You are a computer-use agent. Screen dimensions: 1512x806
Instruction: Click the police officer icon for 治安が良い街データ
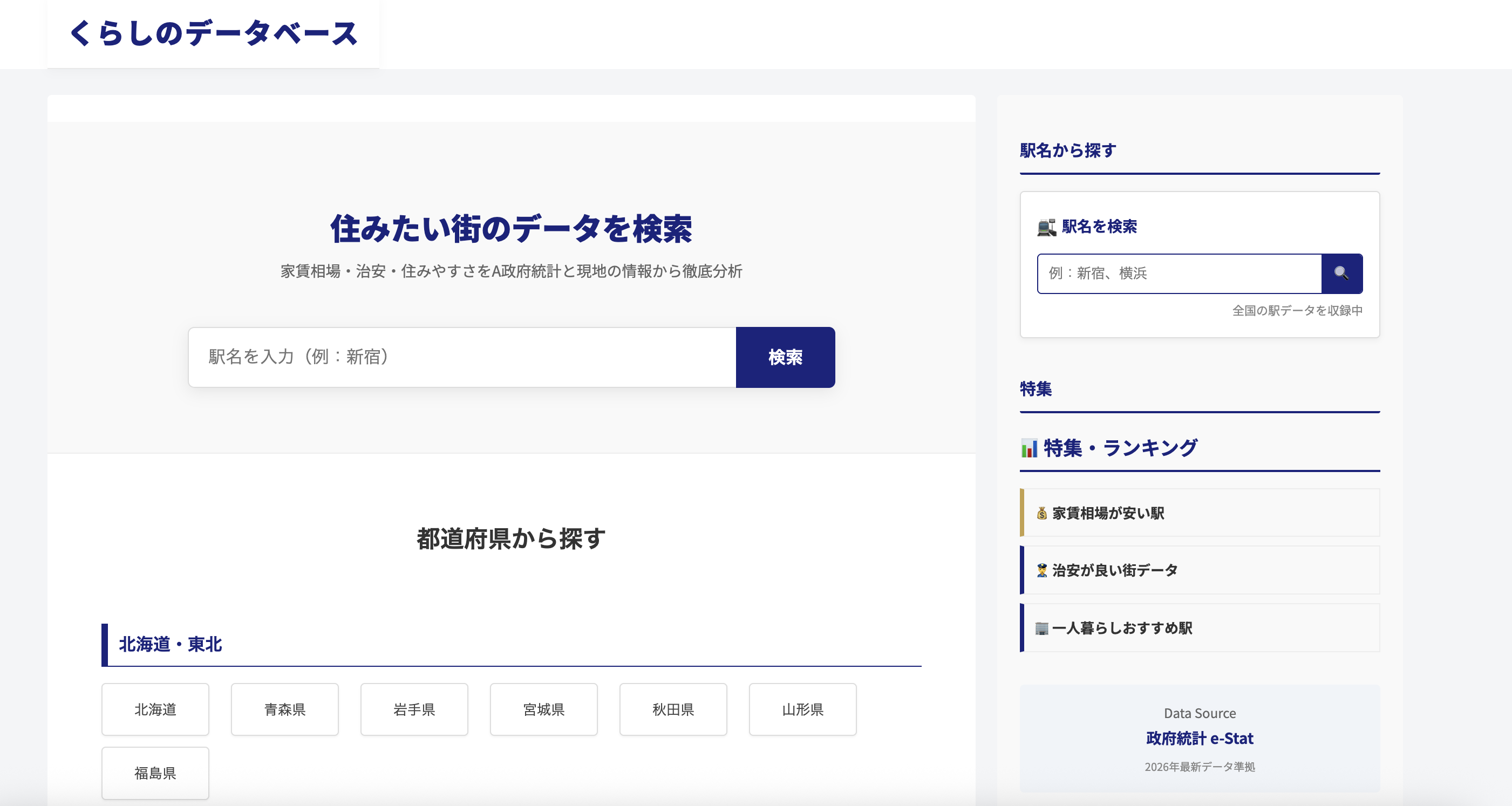1043,569
